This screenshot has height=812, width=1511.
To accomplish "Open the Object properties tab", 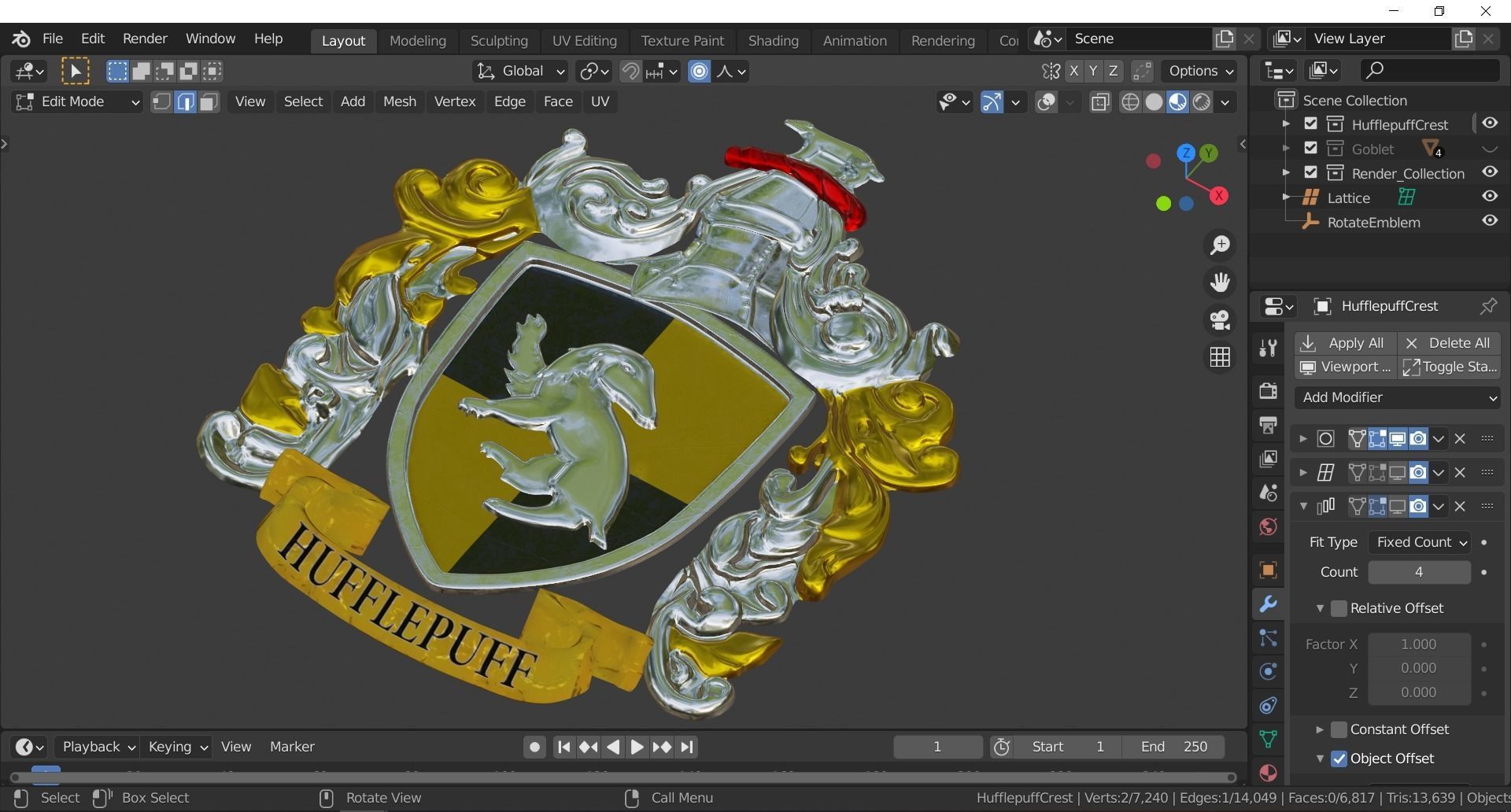I will pos(1268,570).
